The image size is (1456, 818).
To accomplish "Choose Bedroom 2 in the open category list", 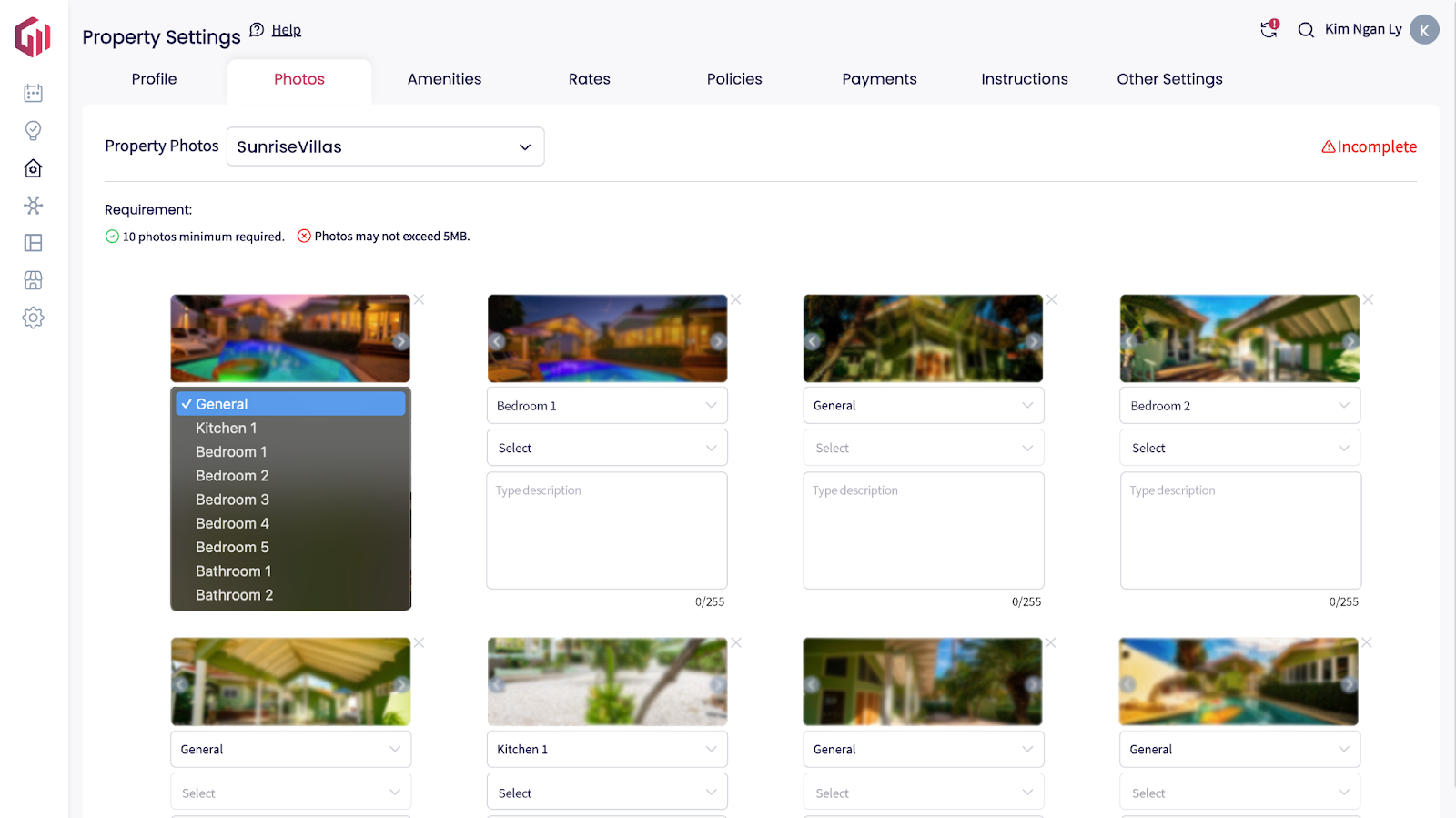I will pos(290,475).
